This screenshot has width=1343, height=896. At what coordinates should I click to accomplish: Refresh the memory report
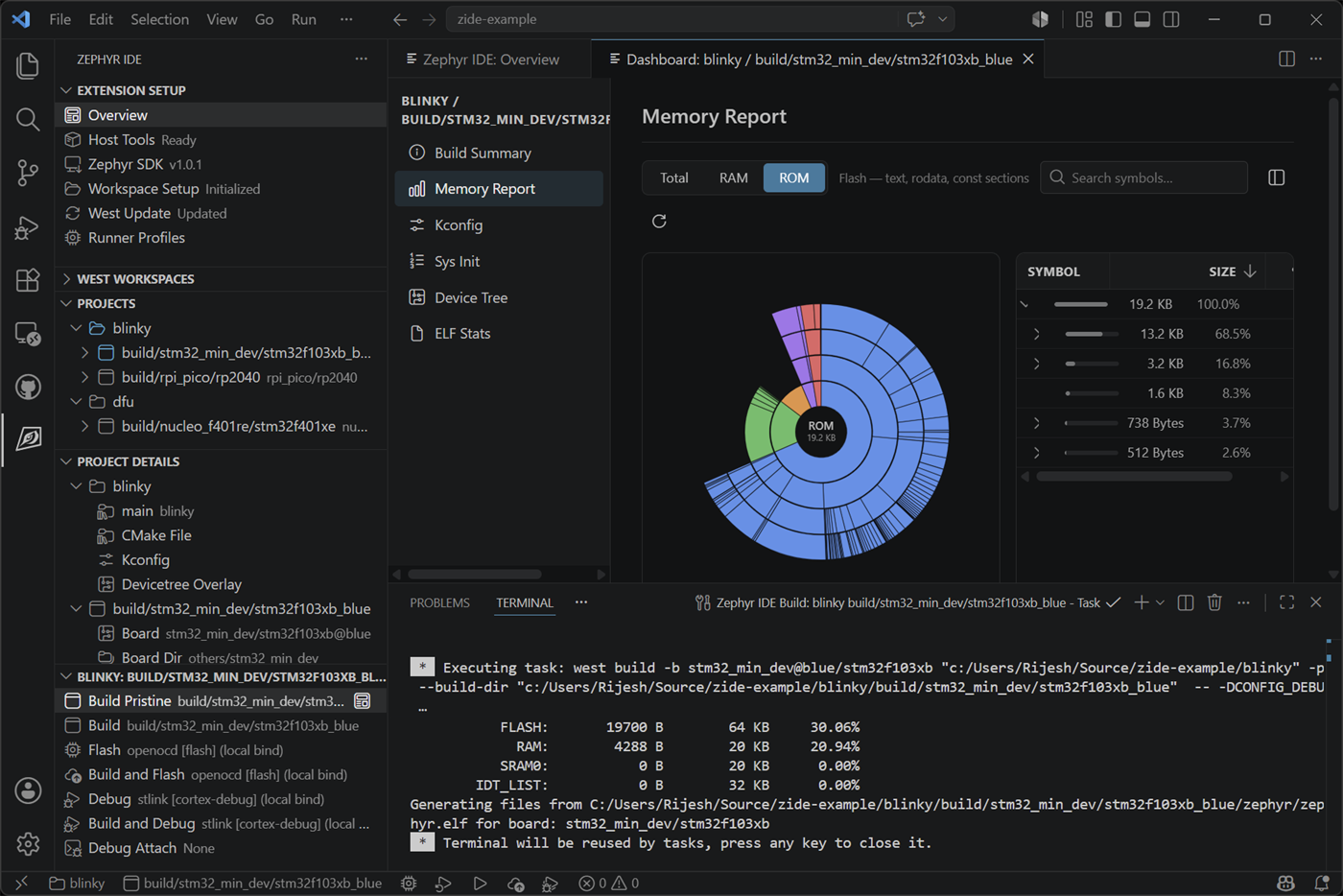(x=659, y=222)
